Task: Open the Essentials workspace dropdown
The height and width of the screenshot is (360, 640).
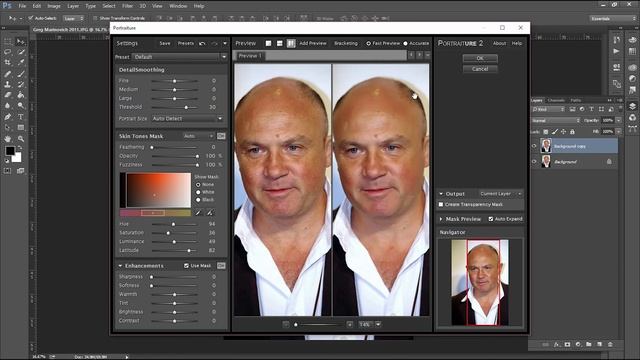Action: (x=613, y=18)
